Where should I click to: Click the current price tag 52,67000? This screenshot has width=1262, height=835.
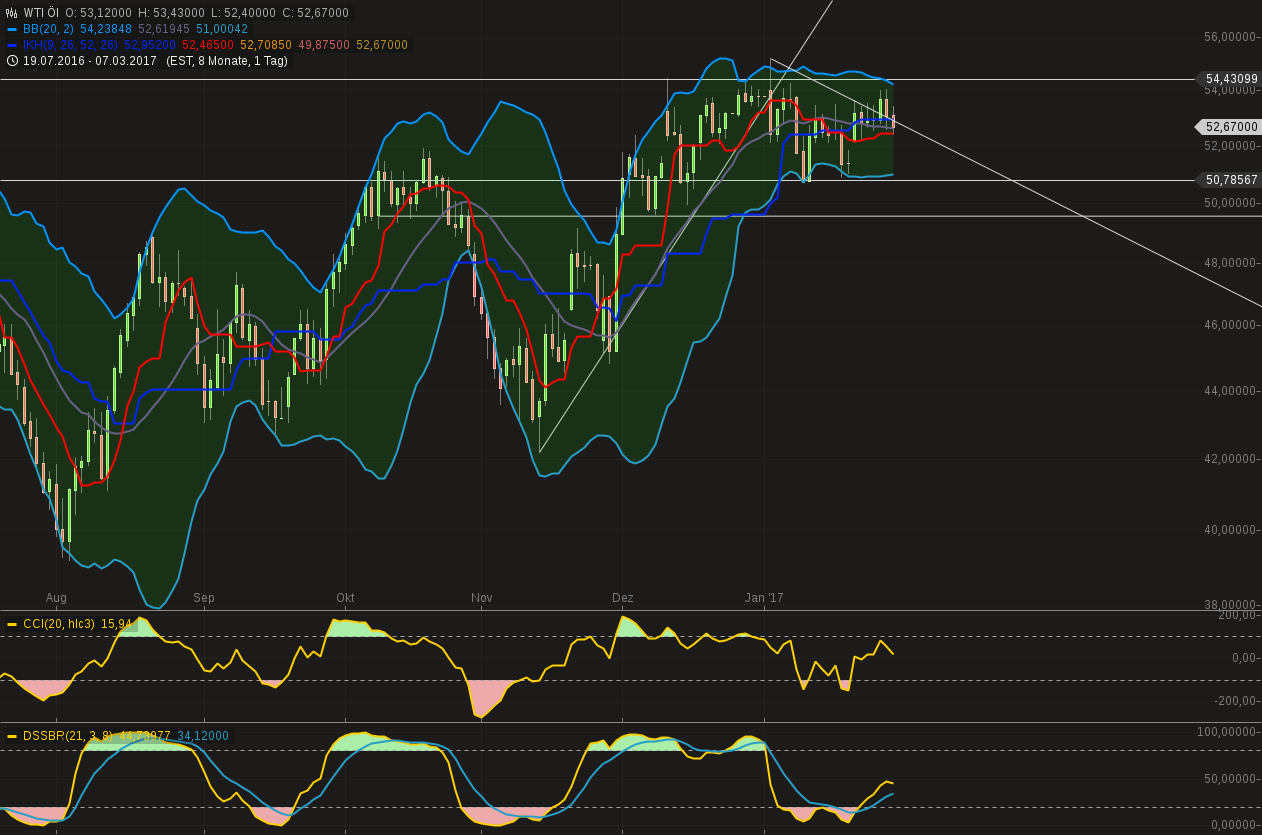point(1230,127)
